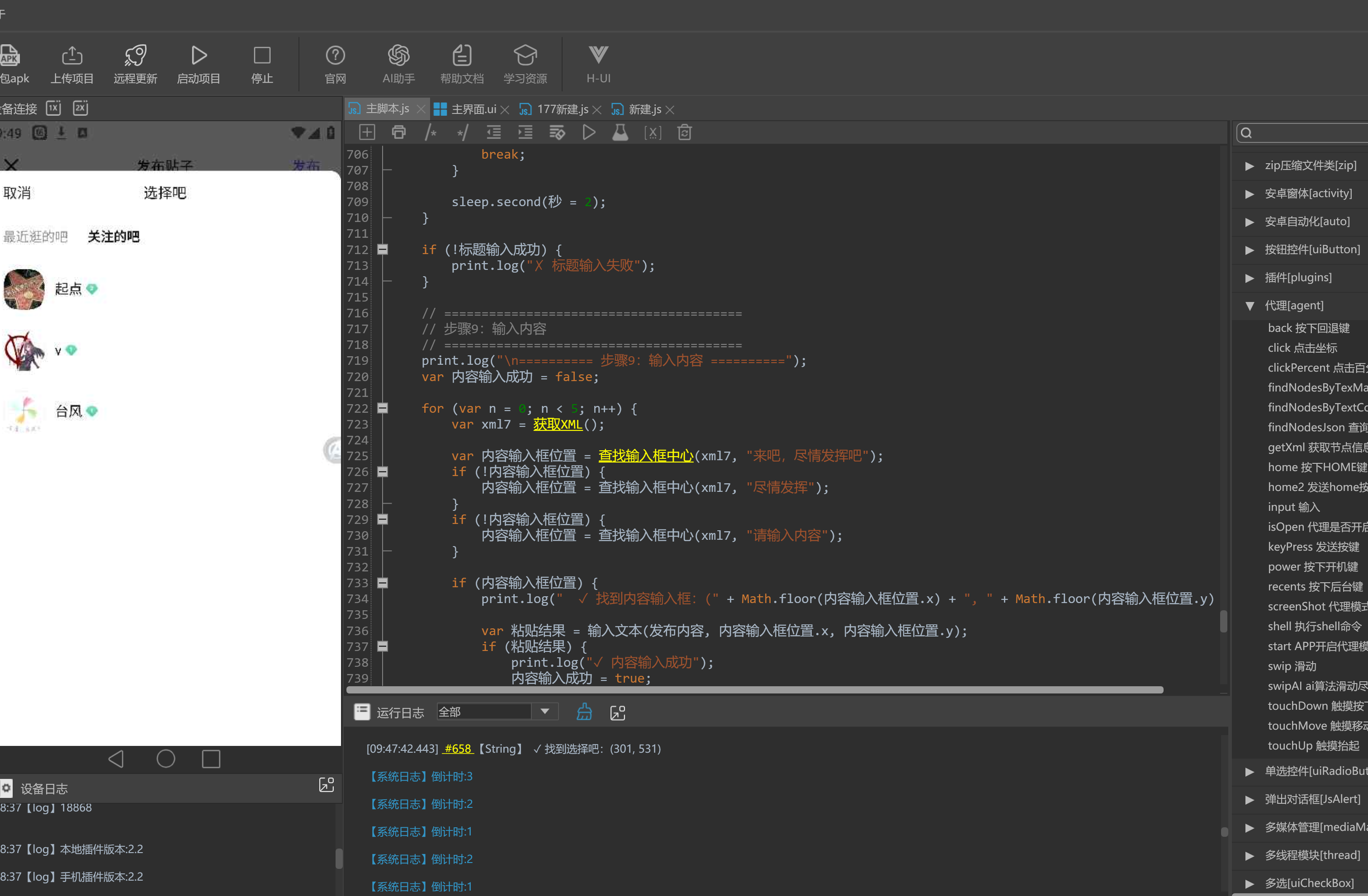The image size is (1368, 896).
Task: Collapse the 代理[agent] tree node
Action: [1250, 306]
